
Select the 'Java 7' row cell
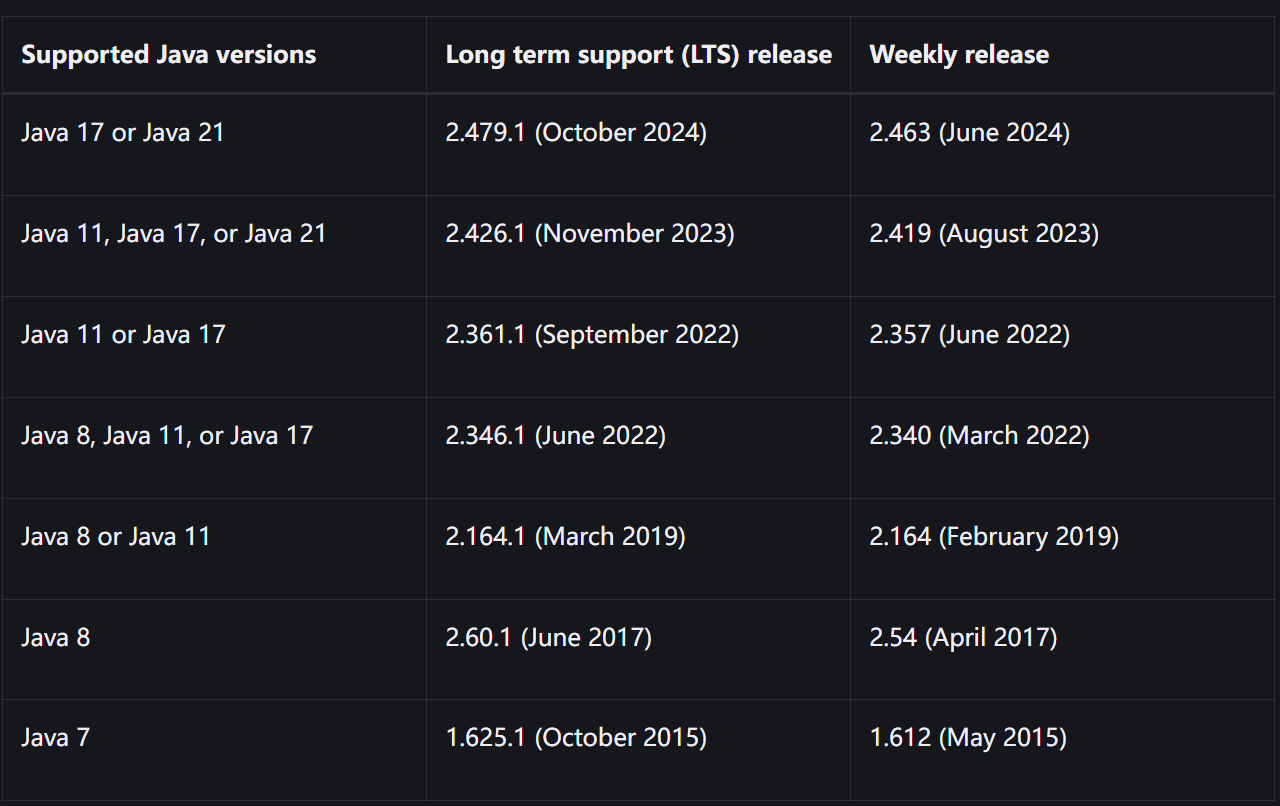point(56,739)
